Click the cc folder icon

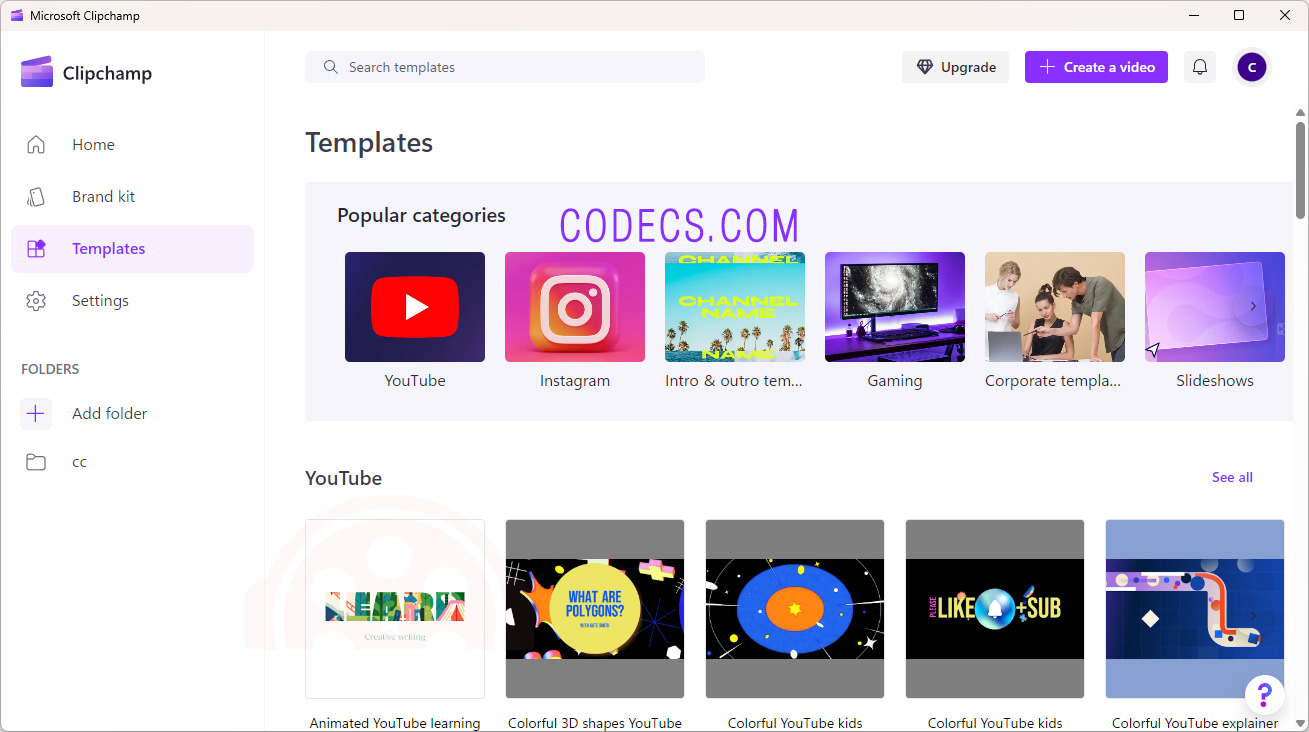click(36, 462)
